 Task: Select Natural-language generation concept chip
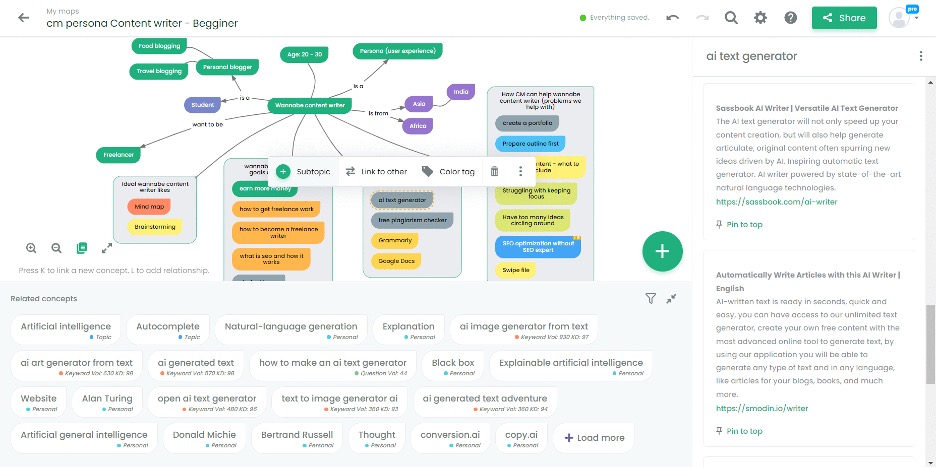coord(291,330)
